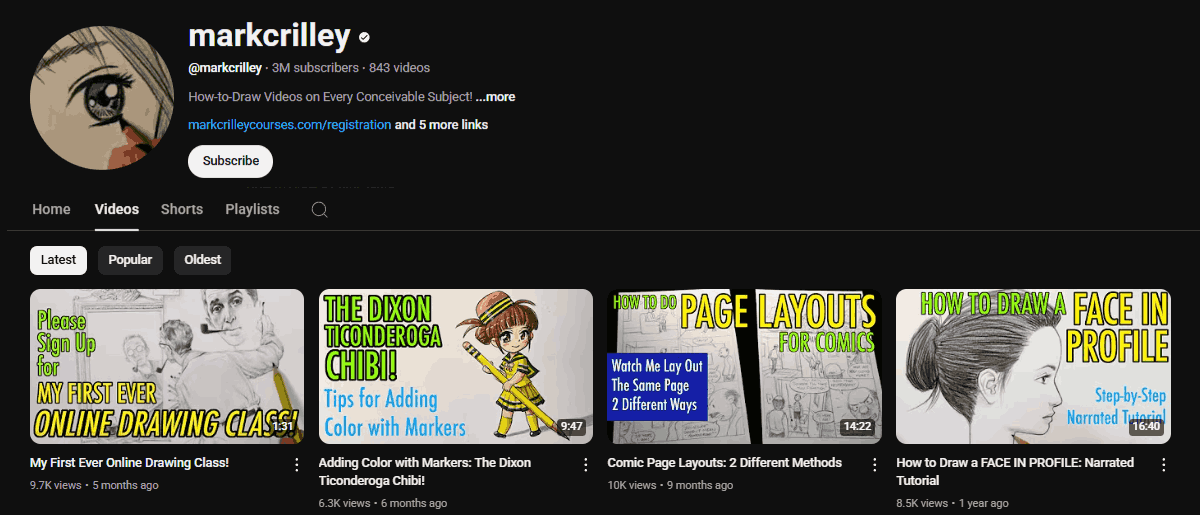The width and height of the screenshot is (1200, 515).
Task: Click the markcrilley channel name heading
Action: point(269,37)
